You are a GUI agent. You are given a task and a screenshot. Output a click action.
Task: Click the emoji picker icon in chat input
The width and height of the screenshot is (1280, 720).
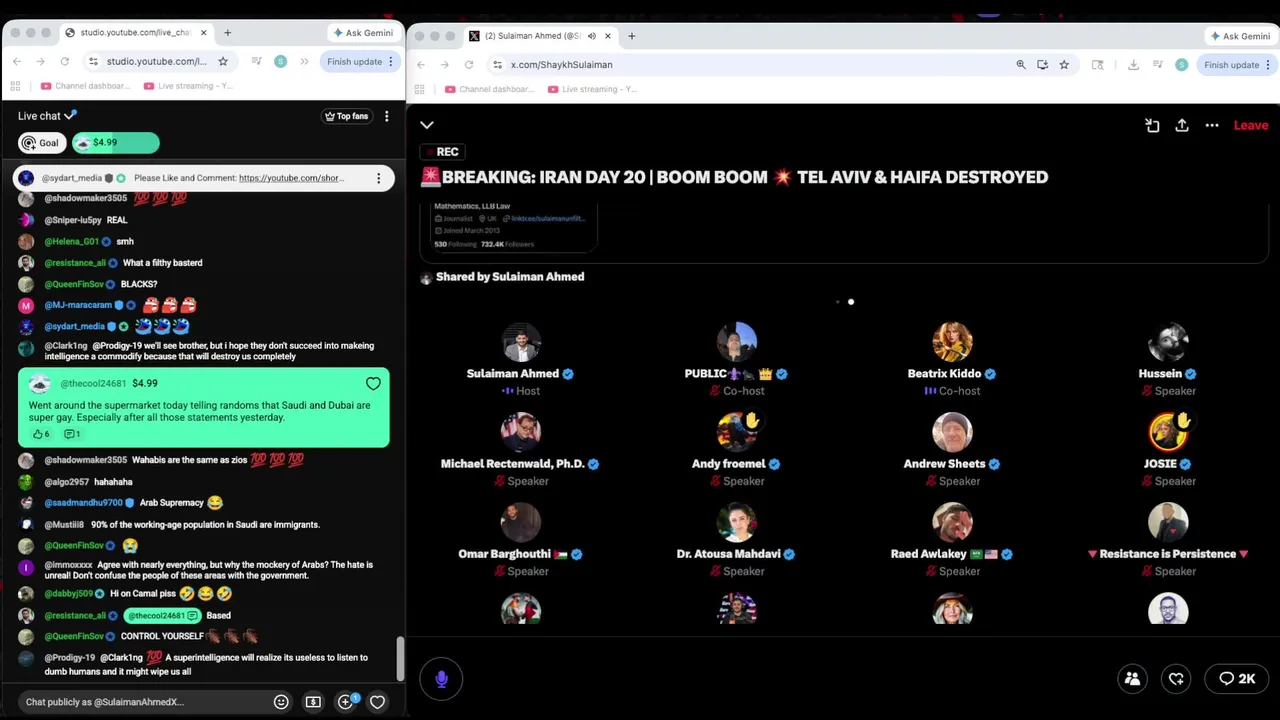pyautogui.click(x=281, y=702)
